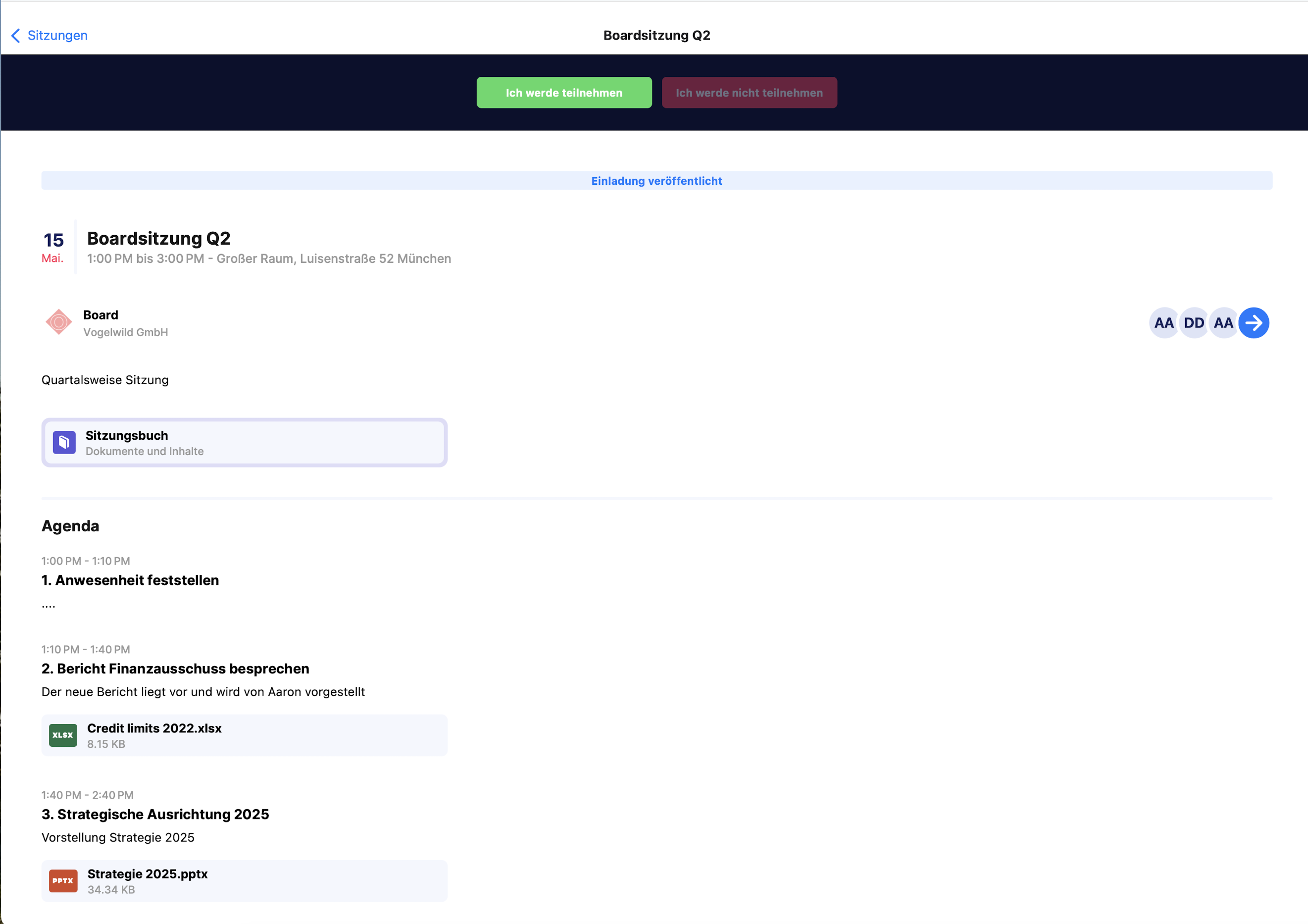The image size is (1308, 924).
Task: Select the second AA avatar beside the arrow
Action: tap(1223, 323)
